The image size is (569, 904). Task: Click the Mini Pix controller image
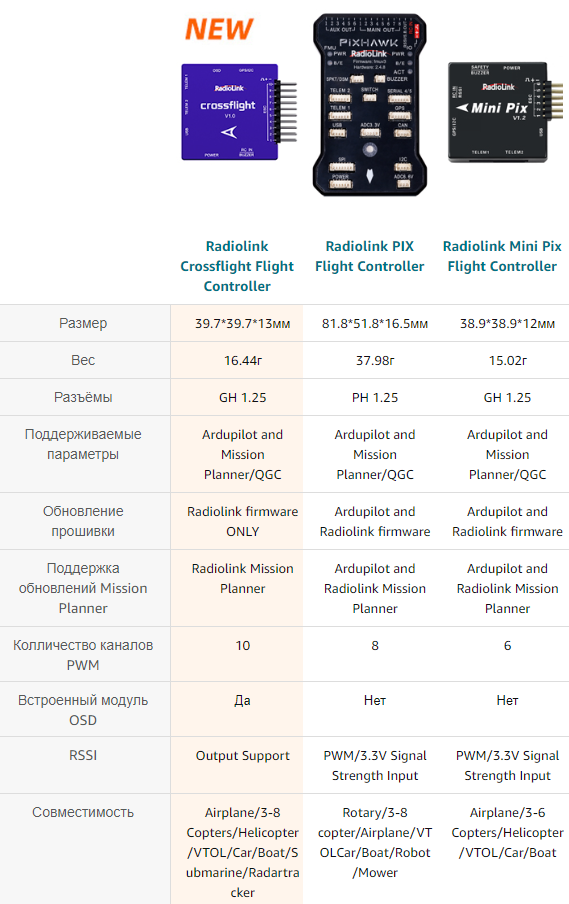[x=505, y=112]
